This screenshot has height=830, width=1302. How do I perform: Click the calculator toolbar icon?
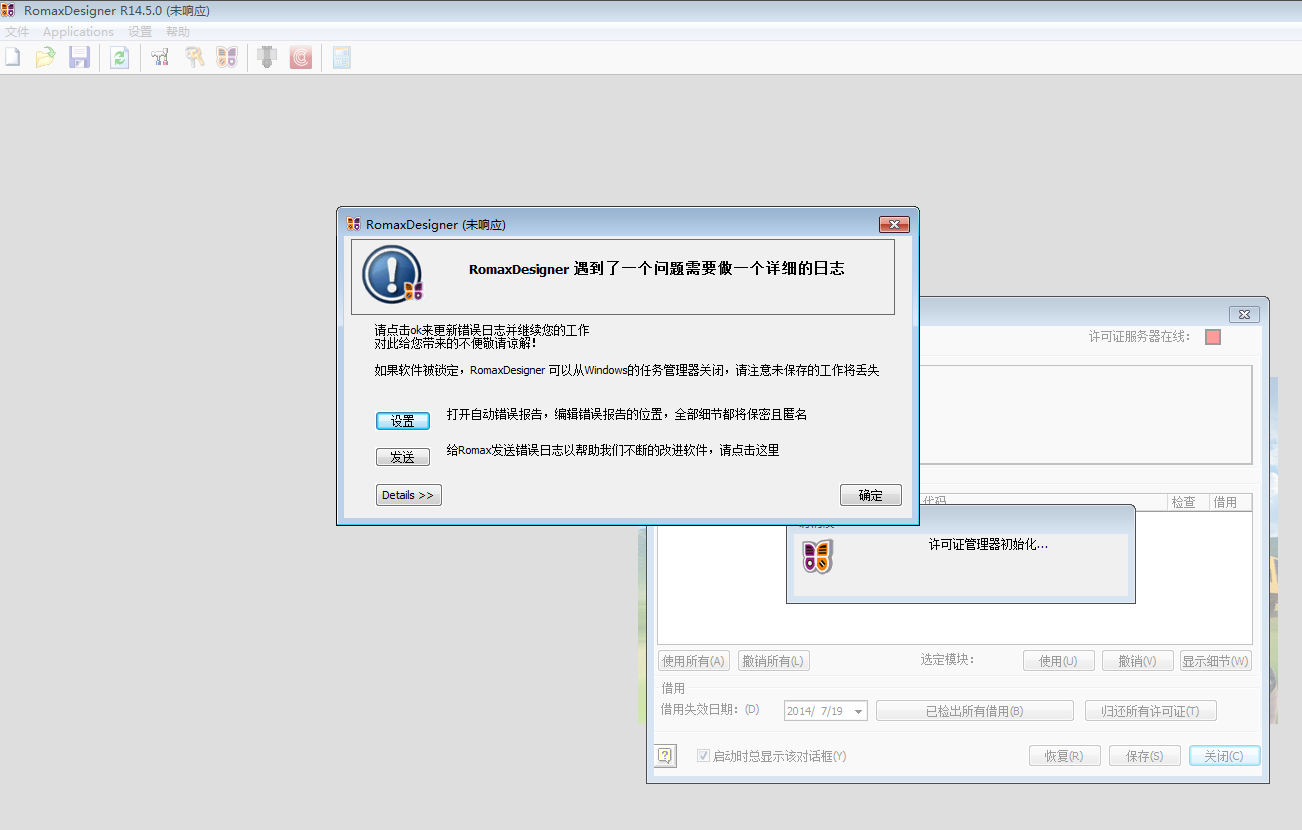pyautogui.click(x=342, y=58)
